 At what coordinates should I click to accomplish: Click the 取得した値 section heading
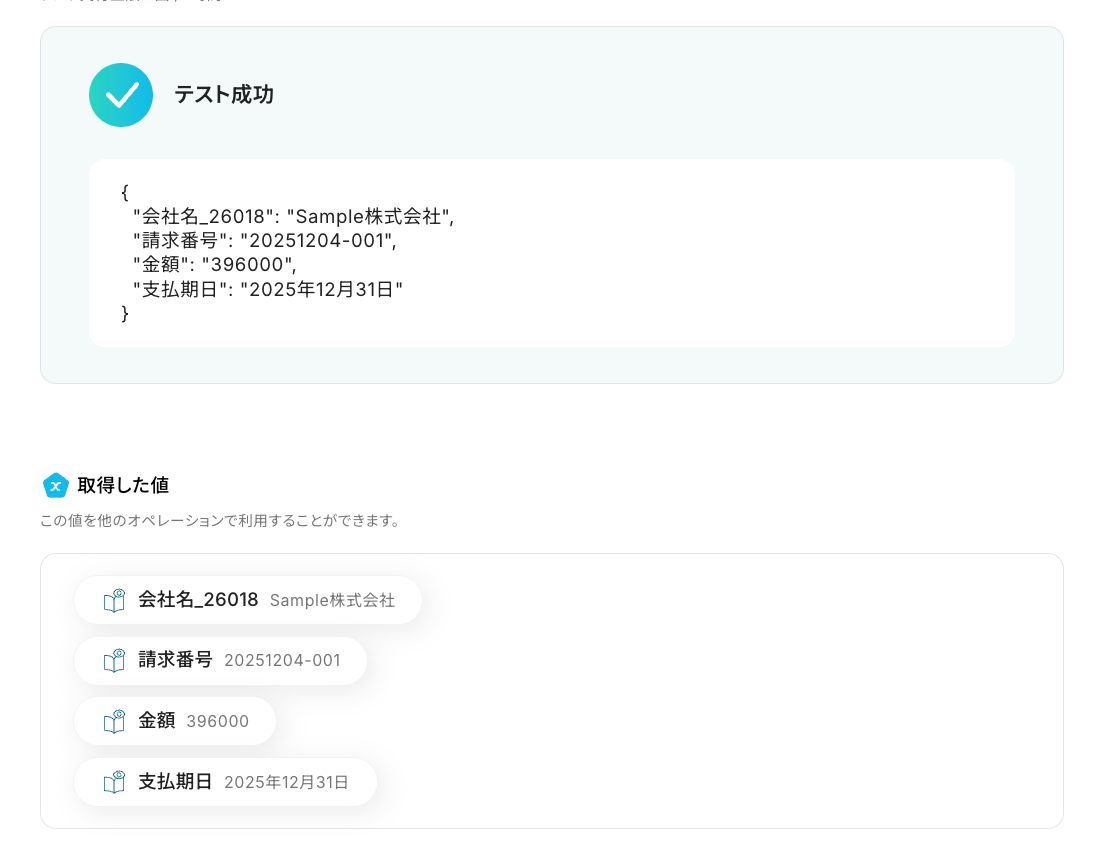[x=123, y=486]
